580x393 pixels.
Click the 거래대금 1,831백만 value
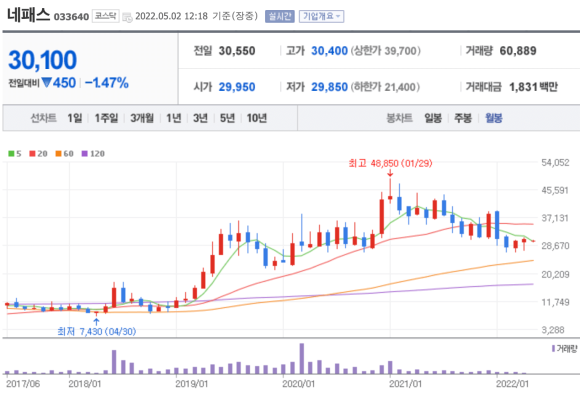click(x=533, y=87)
